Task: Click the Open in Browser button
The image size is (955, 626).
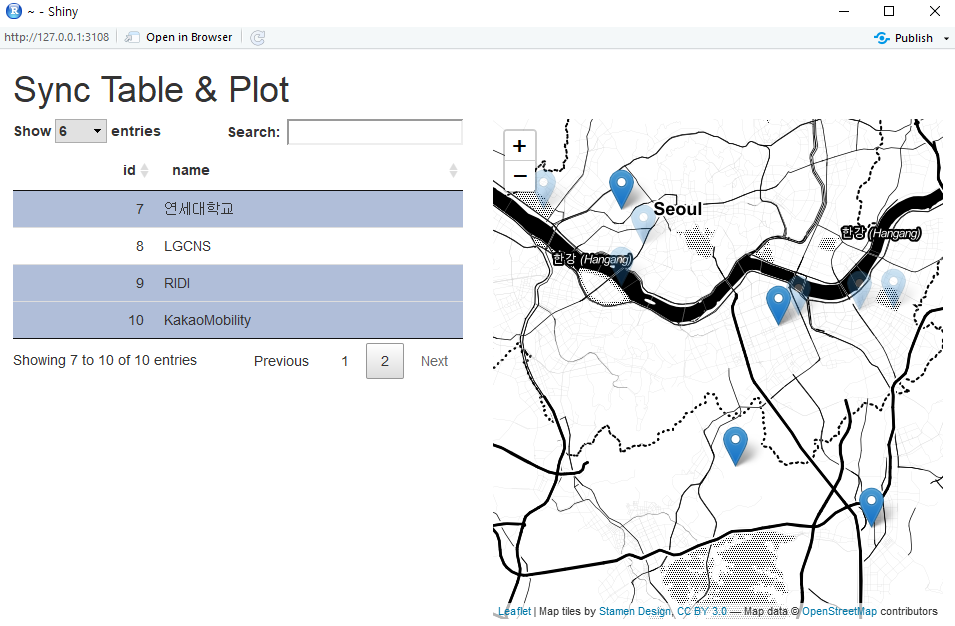Action: point(179,37)
